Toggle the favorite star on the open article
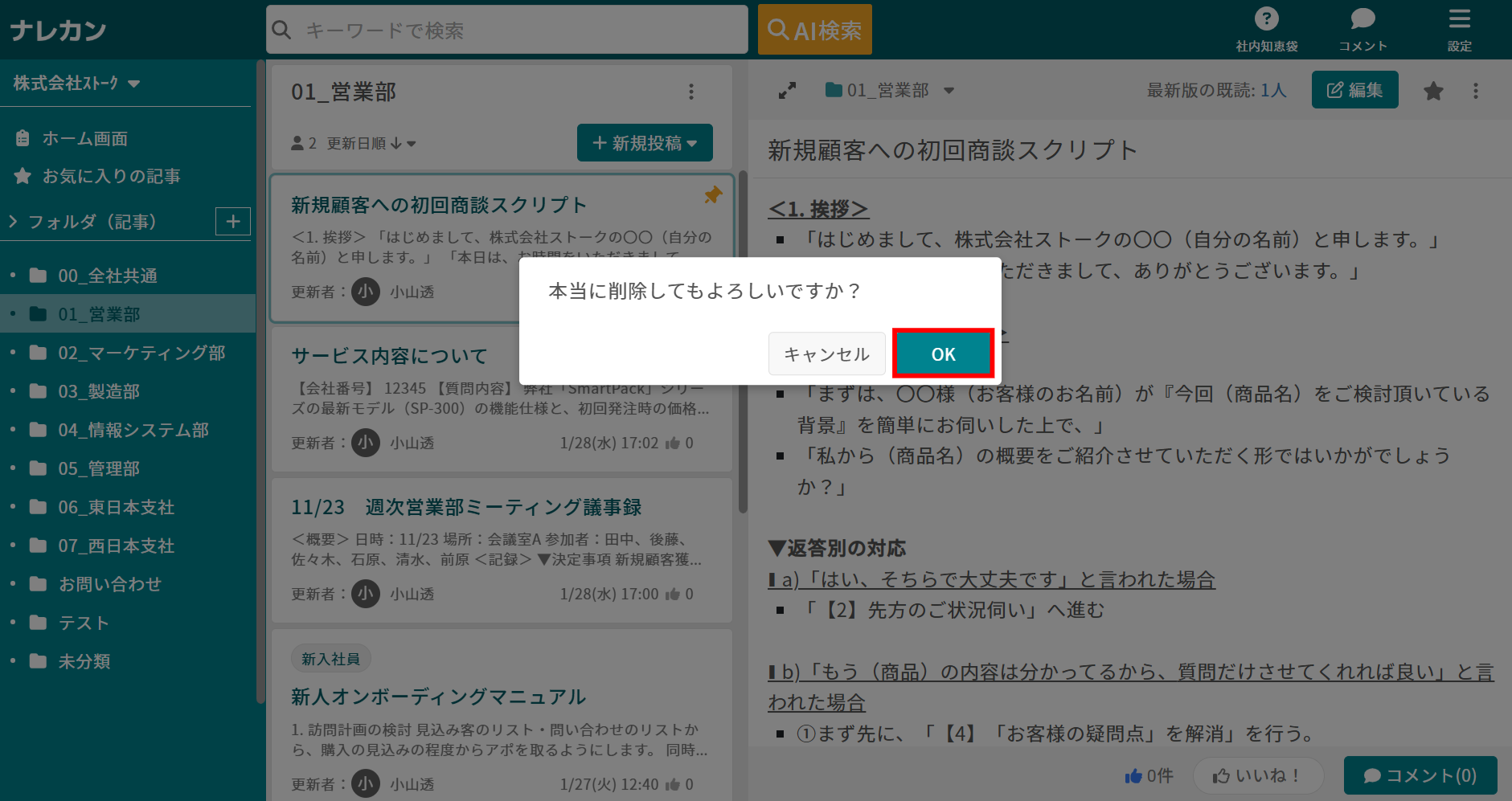 coord(1433,90)
